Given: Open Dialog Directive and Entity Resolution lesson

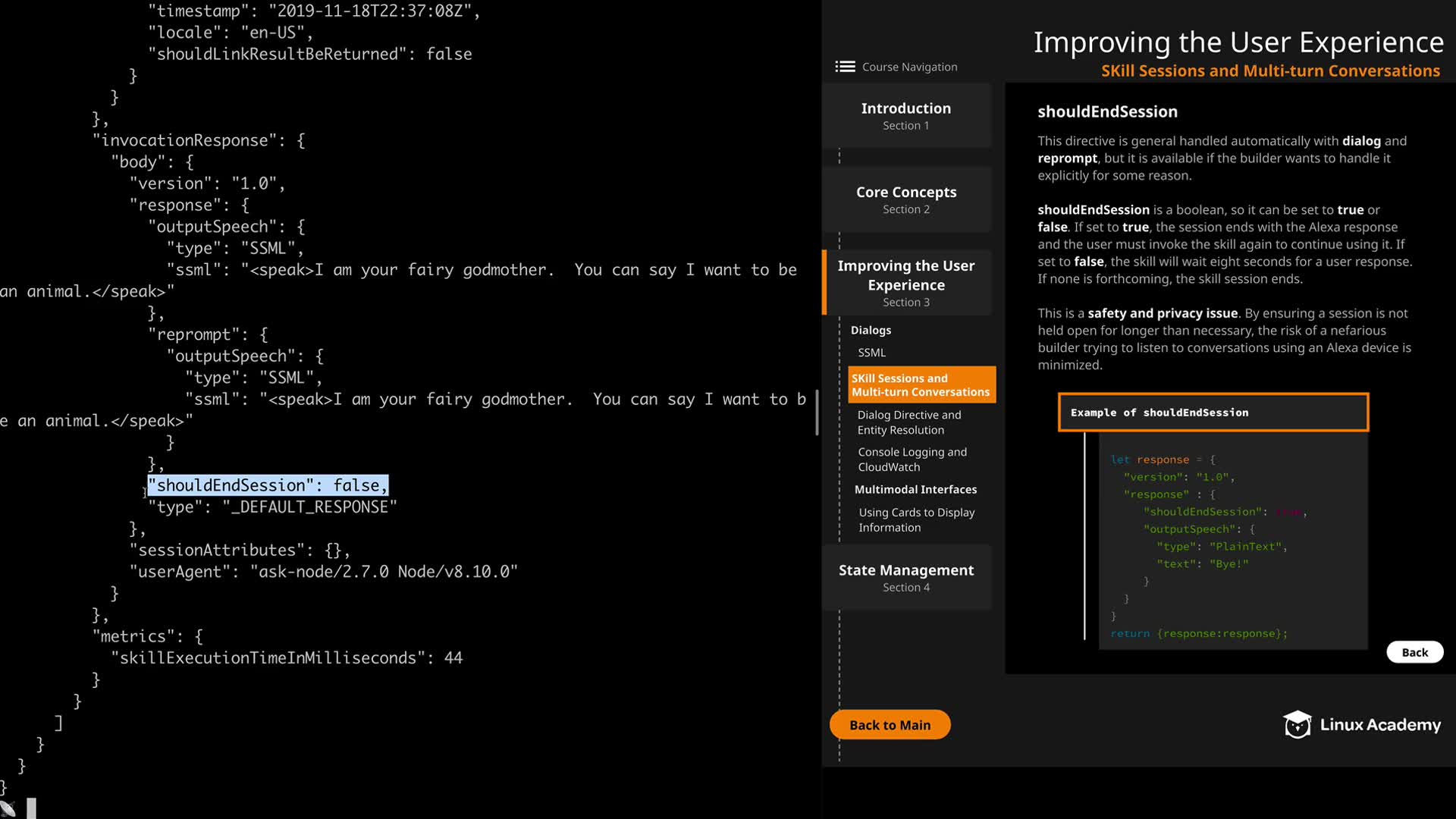Looking at the screenshot, I should point(908,422).
